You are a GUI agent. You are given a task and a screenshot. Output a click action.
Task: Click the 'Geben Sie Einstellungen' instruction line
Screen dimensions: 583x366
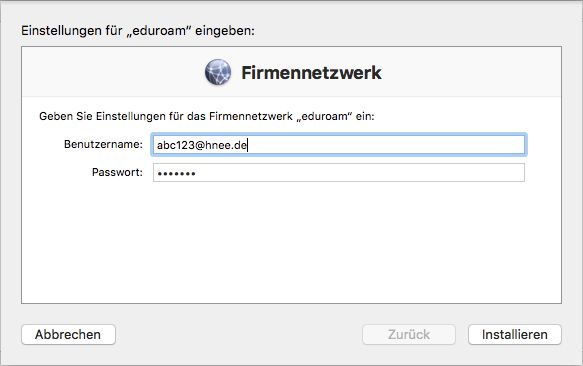click(x=207, y=116)
